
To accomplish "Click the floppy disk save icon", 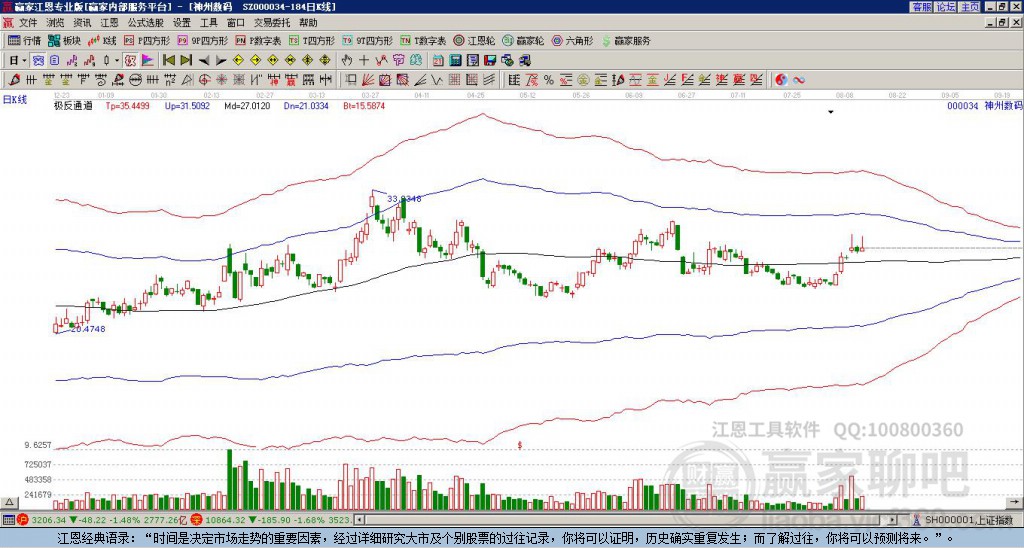I will 490,61.
